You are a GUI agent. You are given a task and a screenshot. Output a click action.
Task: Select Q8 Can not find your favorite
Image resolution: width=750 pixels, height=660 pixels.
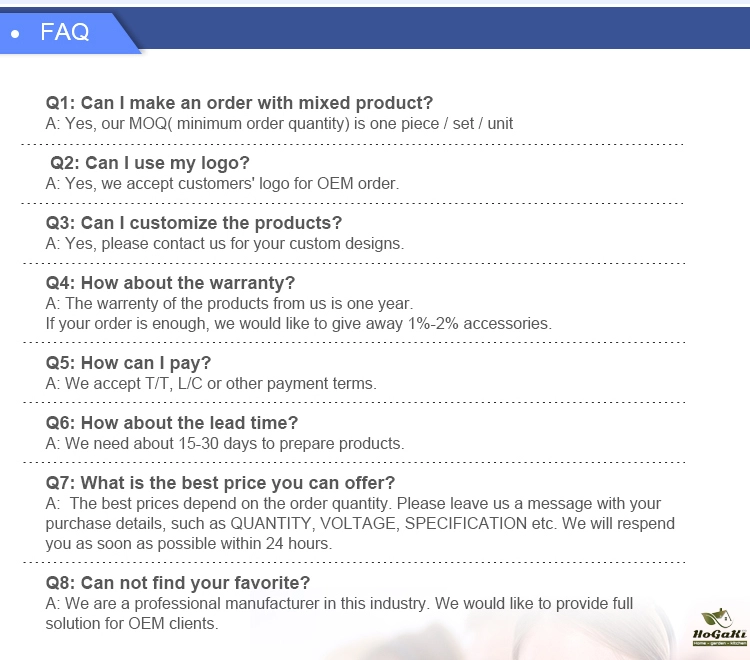click(x=178, y=583)
